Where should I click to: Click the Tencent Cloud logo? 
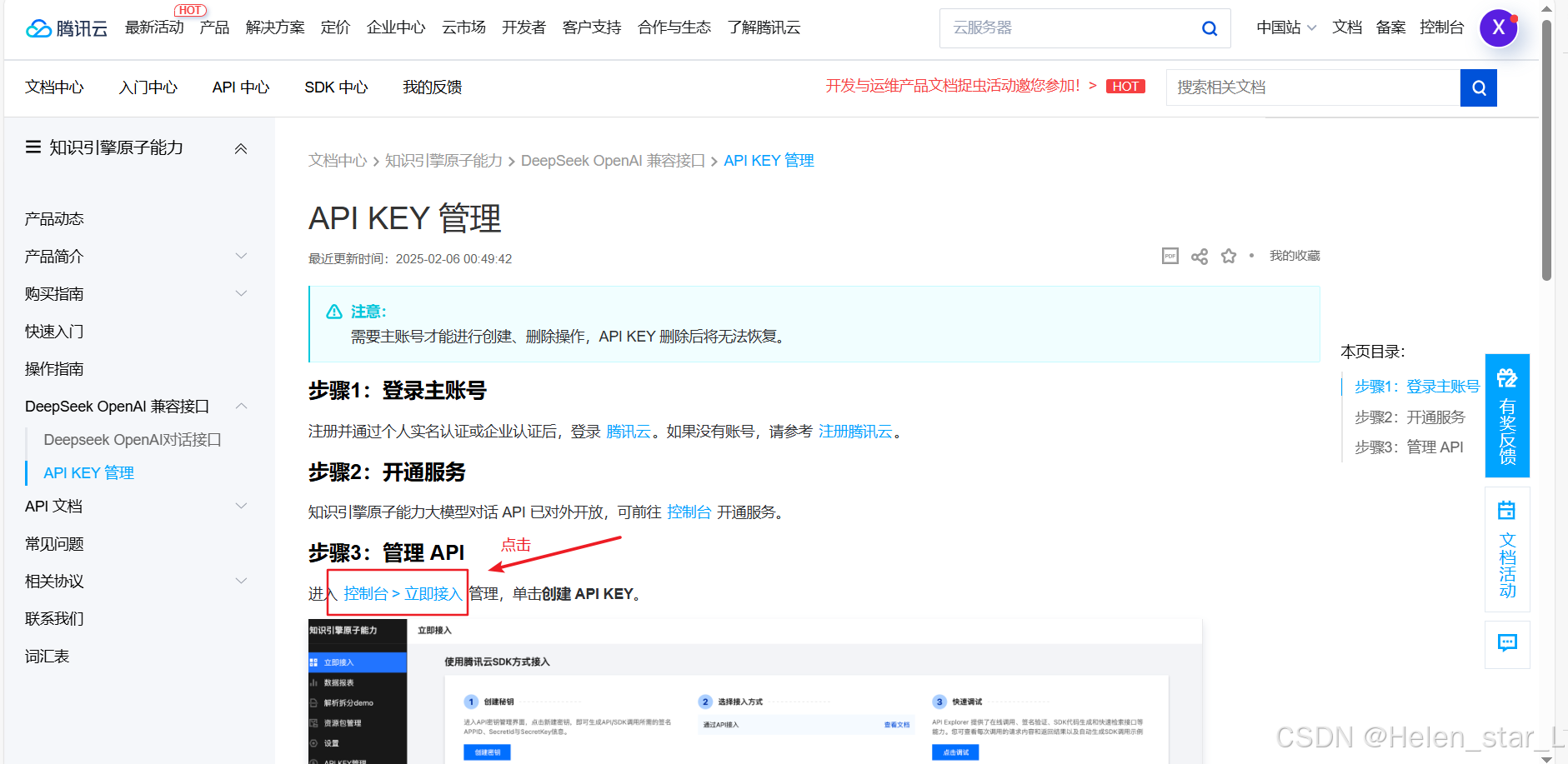click(67, 28)
